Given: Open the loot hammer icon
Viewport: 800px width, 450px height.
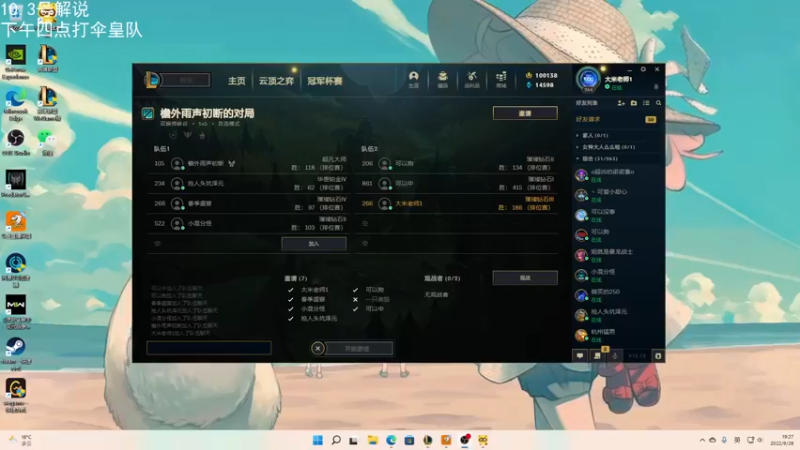Looking at the screenshot, I should coord(471,79).
